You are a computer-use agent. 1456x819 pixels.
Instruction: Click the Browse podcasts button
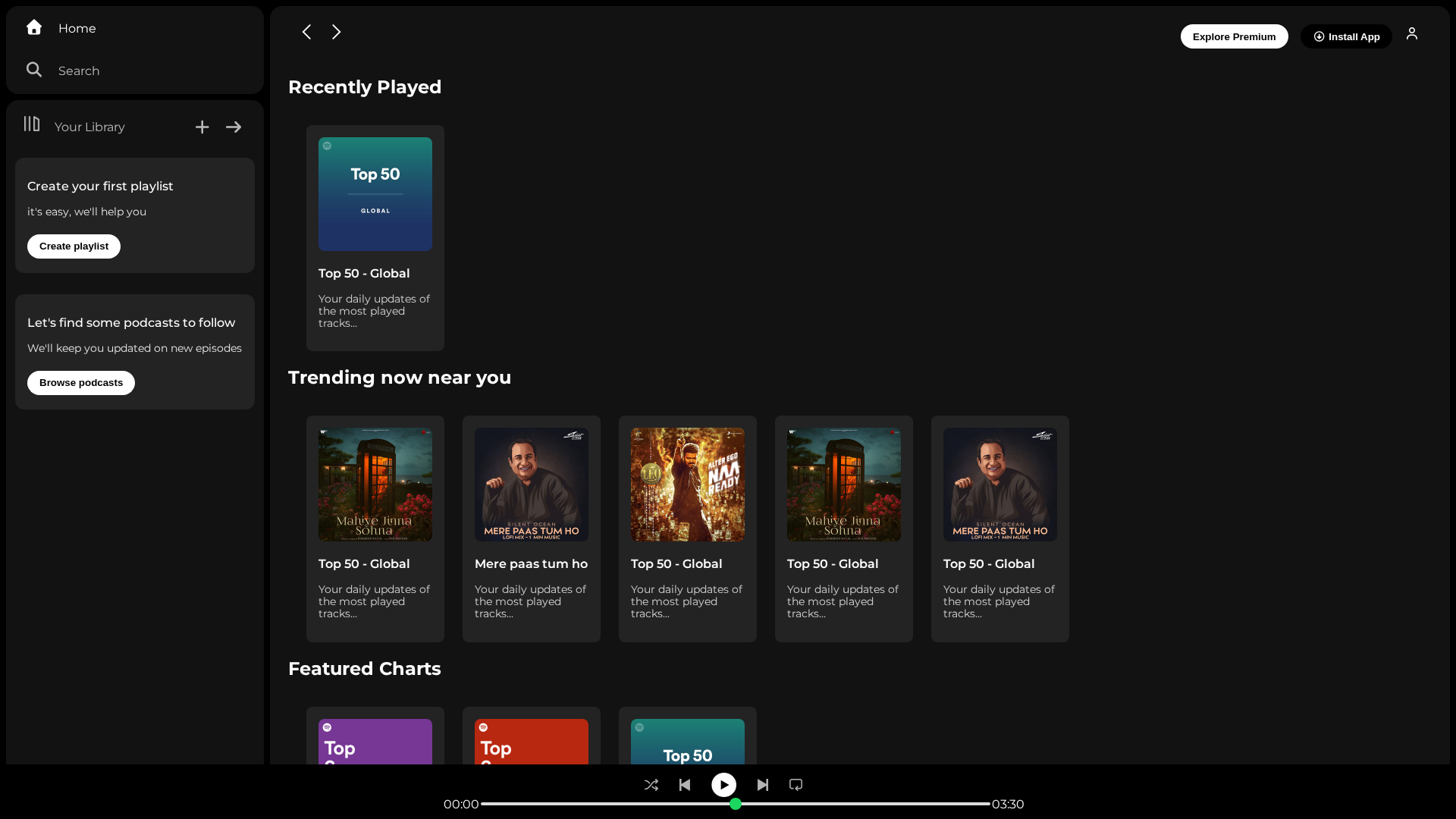click(81, 383)
